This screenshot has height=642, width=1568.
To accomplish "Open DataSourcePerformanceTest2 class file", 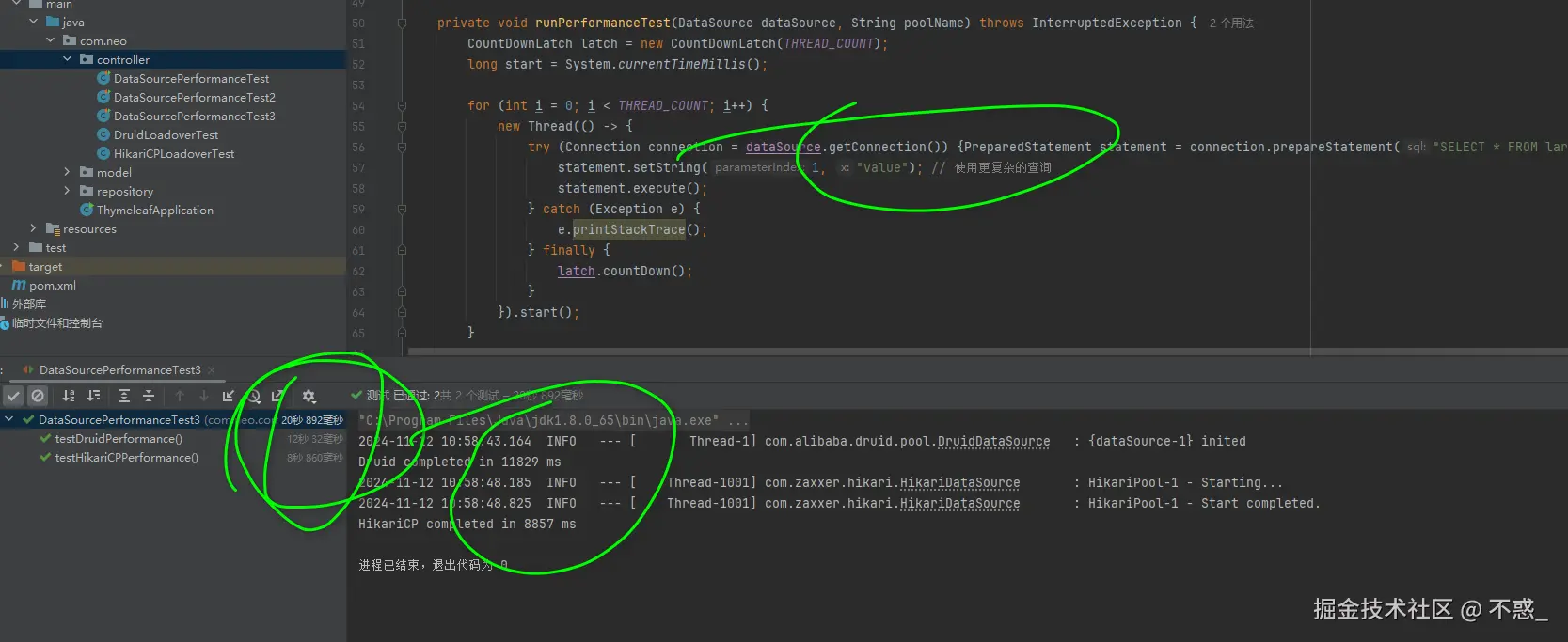I will click(195, 97).
